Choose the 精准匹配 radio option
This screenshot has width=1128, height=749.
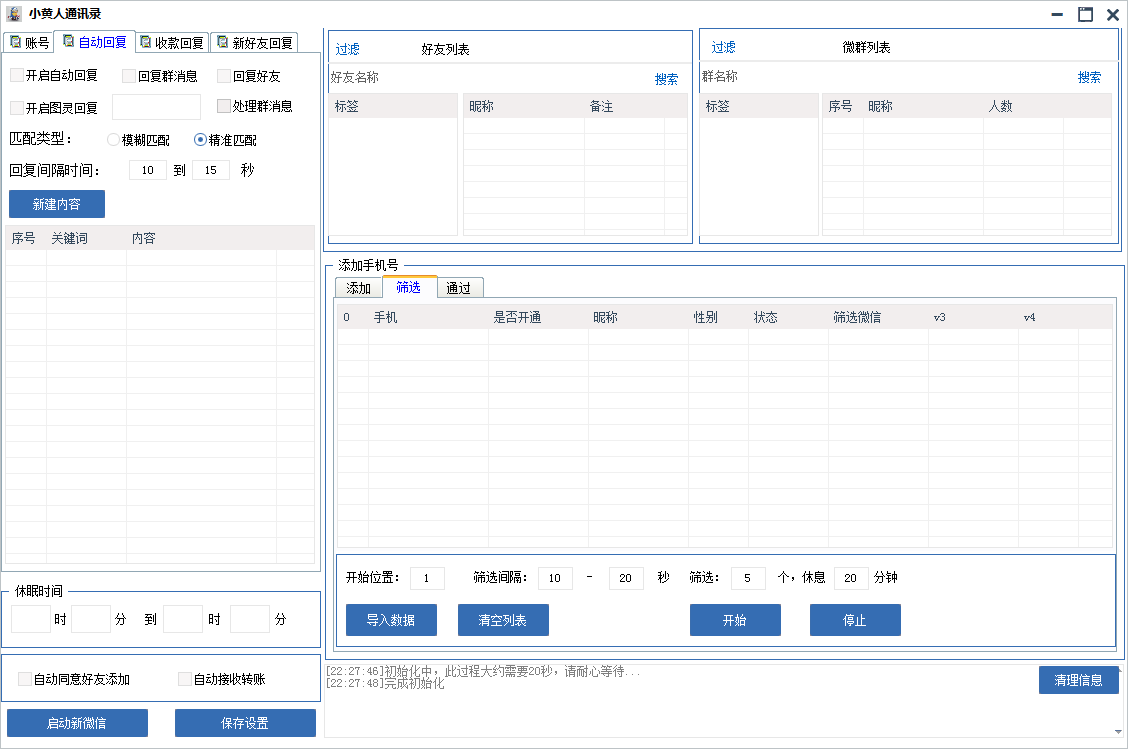point(200,140)
